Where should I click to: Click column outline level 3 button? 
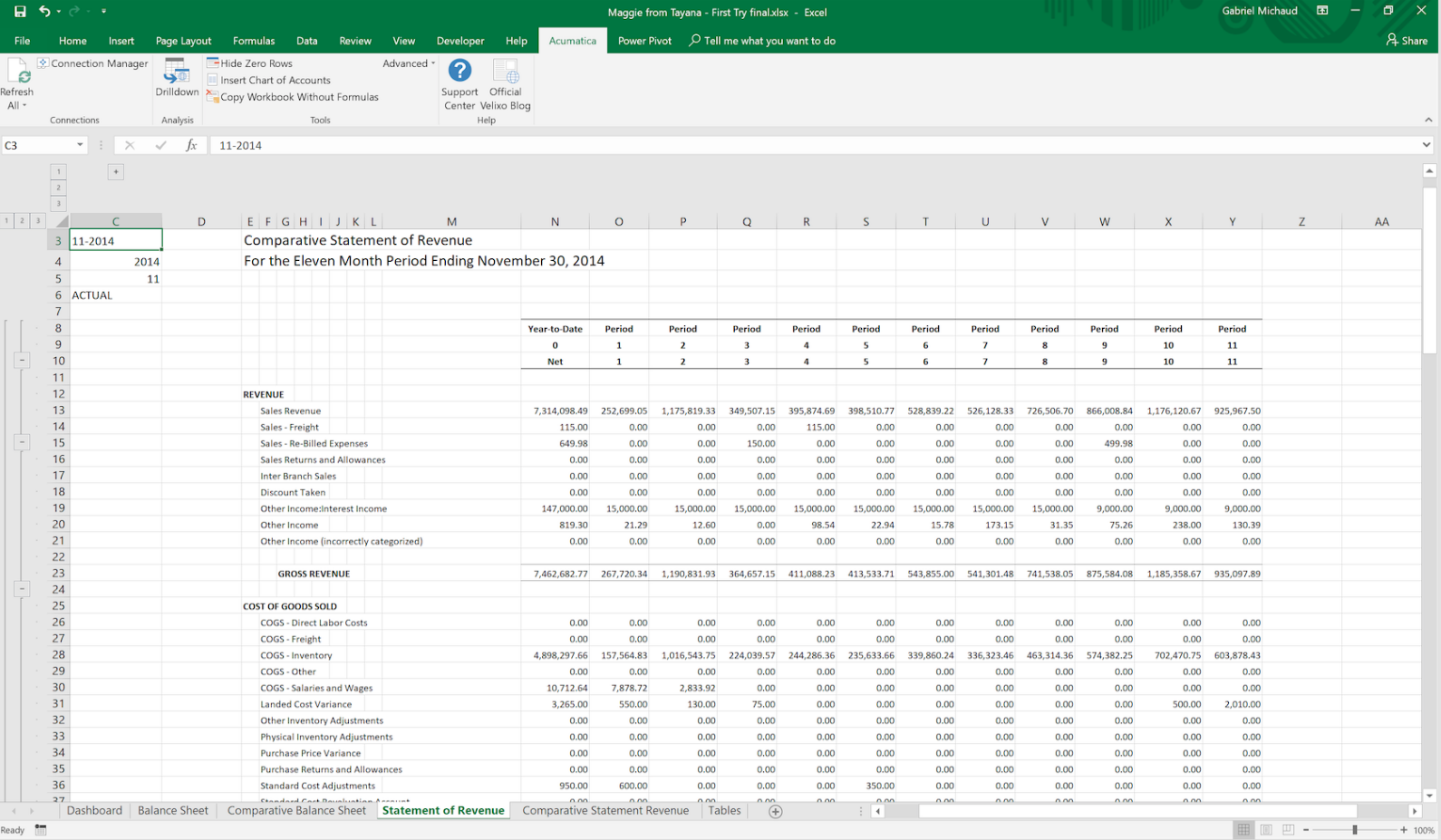58,204
